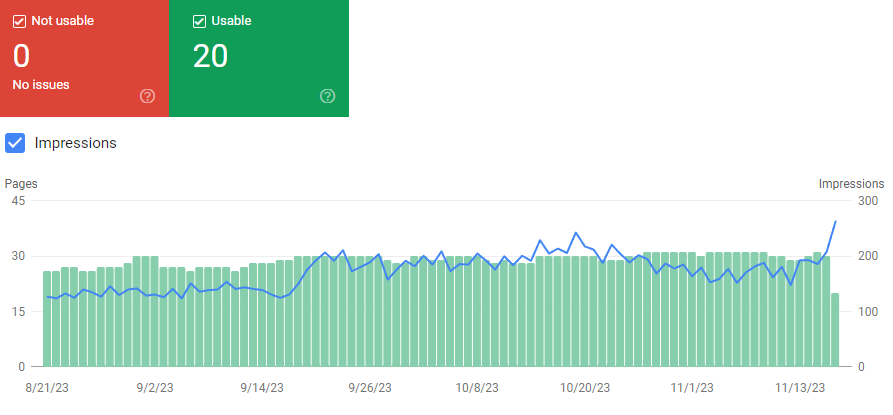Click the 8/21/23 date label
This screenshot has width=893, height=415.
coord(46,388)
